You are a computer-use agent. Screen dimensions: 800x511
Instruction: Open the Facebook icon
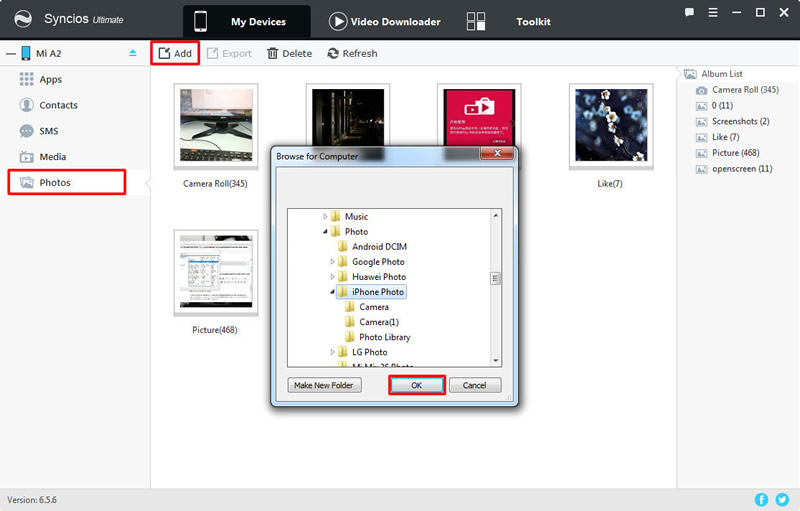click(x=761, y=499)
